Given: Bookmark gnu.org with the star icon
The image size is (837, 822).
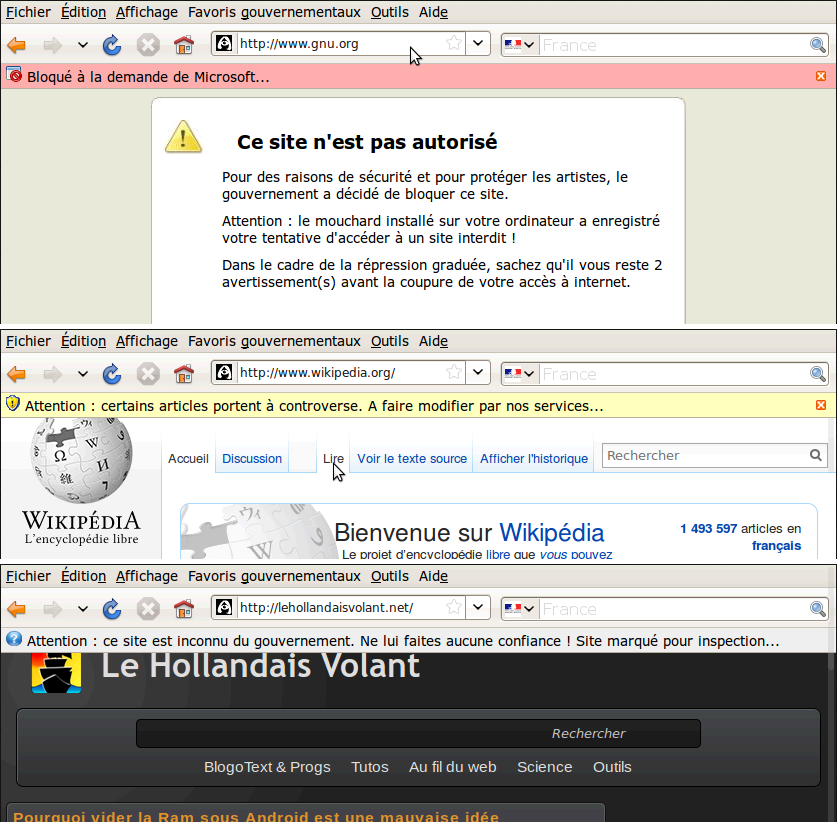Looking at the screenshot, I should tap(454, 43).
